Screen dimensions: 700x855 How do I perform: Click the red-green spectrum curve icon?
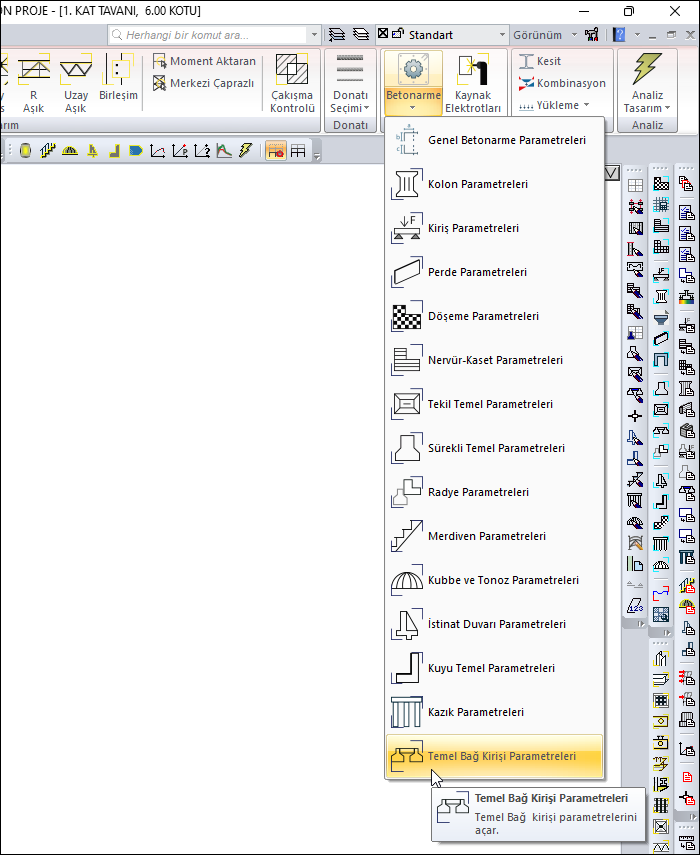(224, 150)
